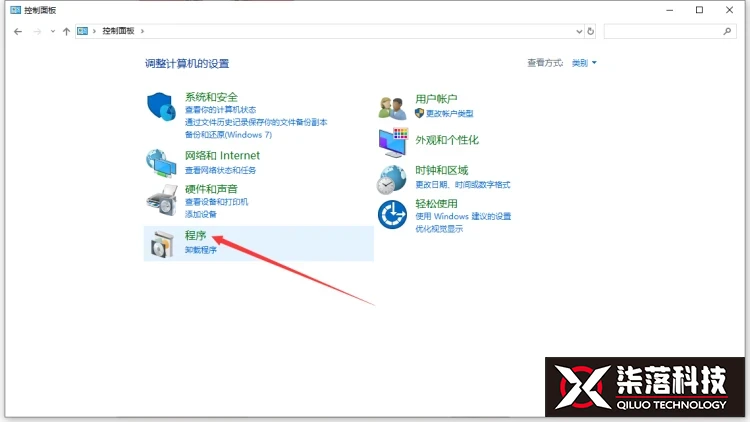Open 程序 disc box icon

(x=162, y=244)
